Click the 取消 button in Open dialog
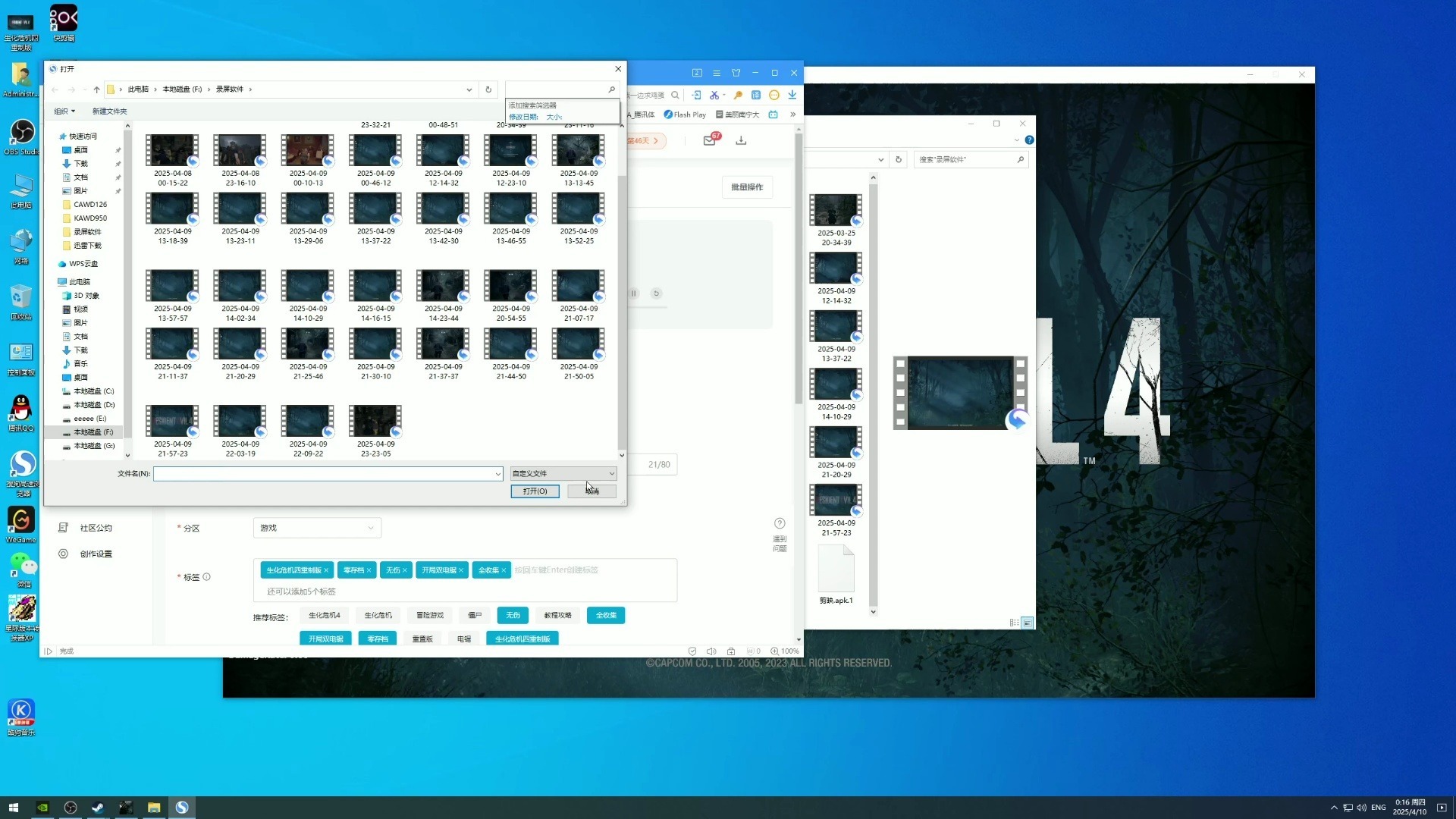Viewport: 1456px width, 819px height. pyautogui.click(x=591, y=491)
